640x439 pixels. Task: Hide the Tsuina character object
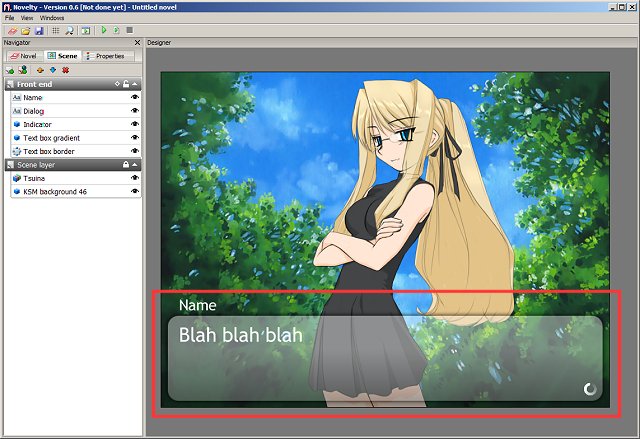click(134, 178)
